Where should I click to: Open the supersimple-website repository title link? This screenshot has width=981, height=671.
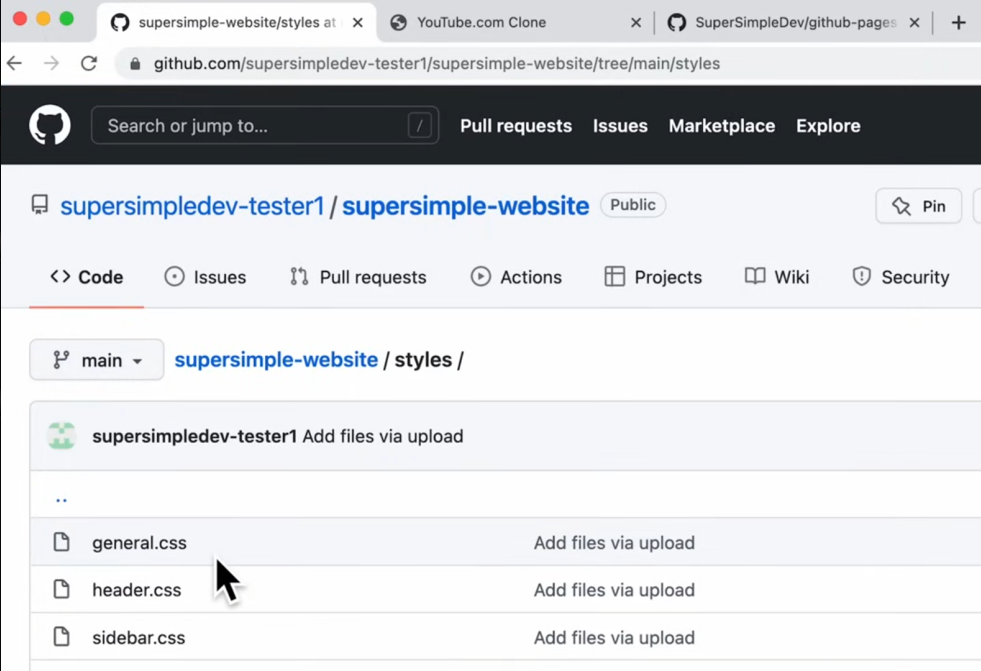pos(465,206)
